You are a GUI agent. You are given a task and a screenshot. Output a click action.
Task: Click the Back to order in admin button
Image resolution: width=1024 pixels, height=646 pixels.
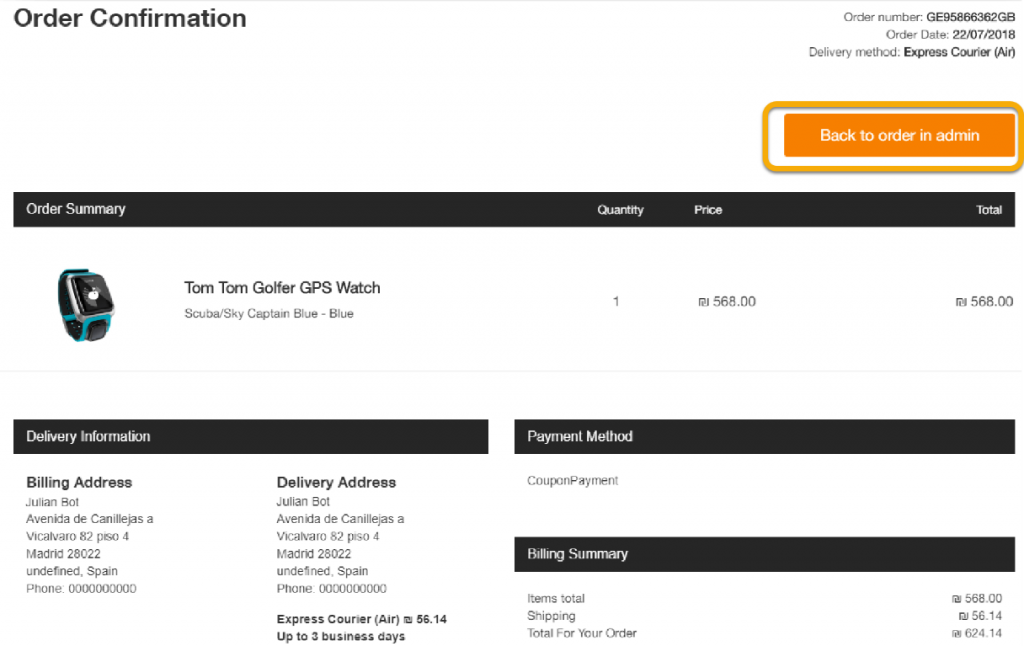[x=899, y=135]
